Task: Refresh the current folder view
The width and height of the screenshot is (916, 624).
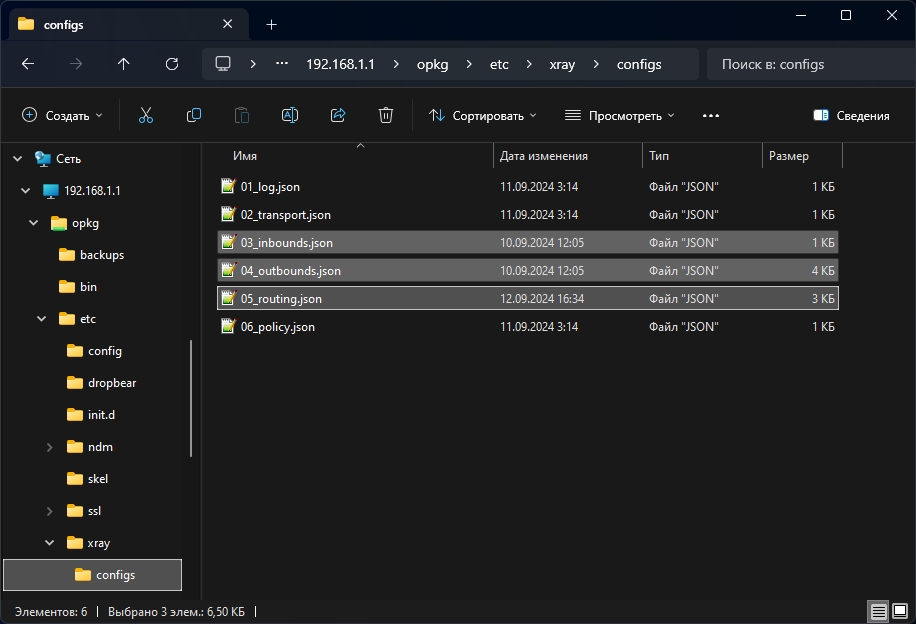Action: tap(172, 64)
